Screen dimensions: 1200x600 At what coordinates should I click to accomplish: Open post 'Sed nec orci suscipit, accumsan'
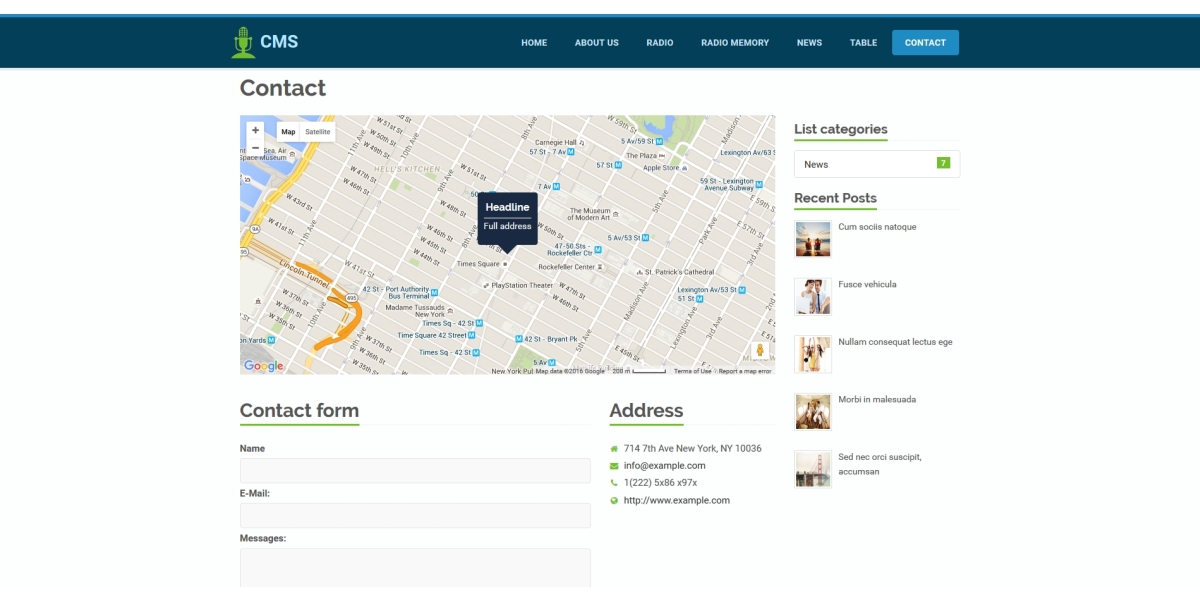(x=880, y=464)
